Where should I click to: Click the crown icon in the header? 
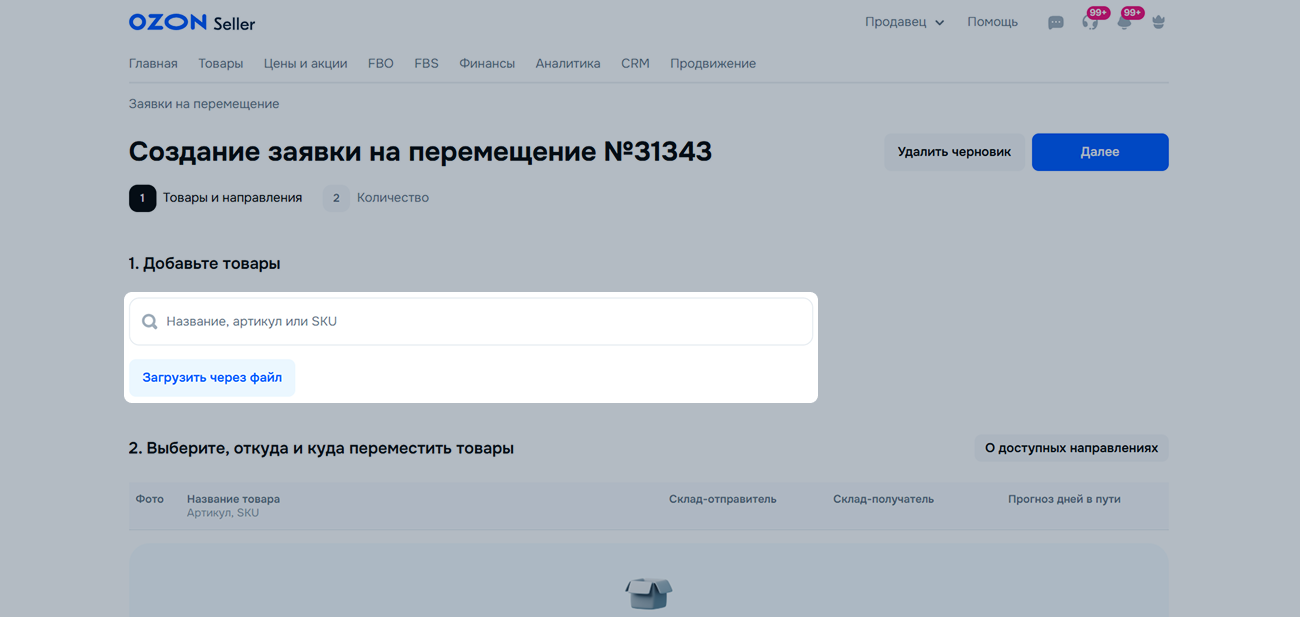1158,22
